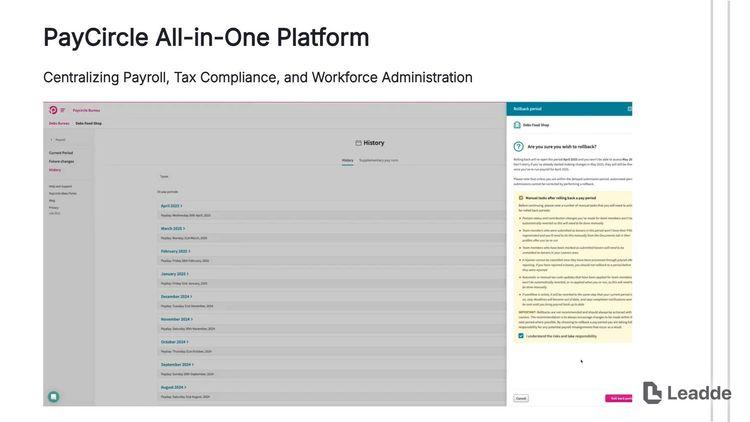
Task: Open the hamburger menu beside the logo
Action: tap(63, 110)
